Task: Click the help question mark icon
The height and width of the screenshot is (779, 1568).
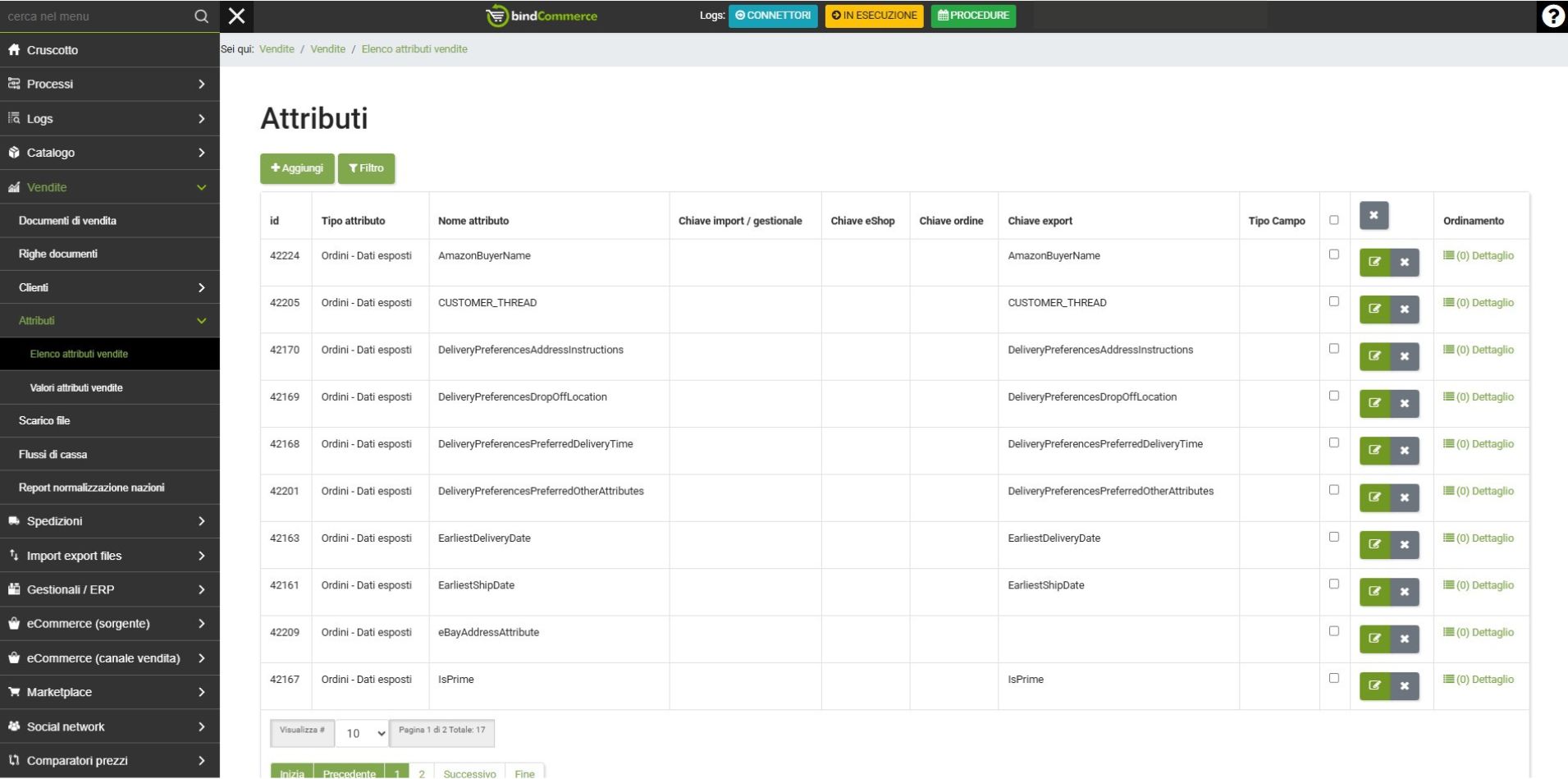Action: tap(1552, 16)
